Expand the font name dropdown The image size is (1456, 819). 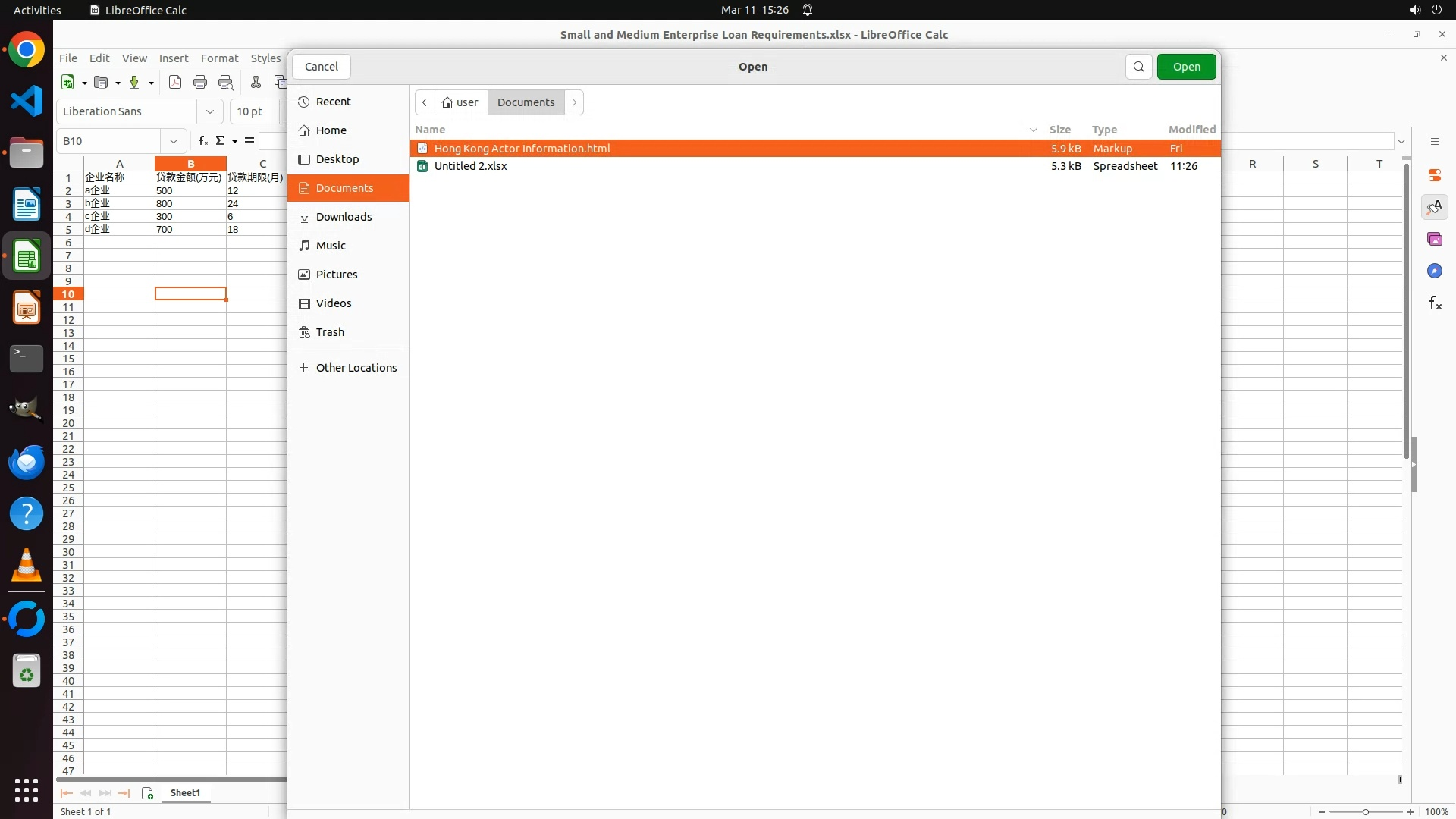tap(210, 111)
